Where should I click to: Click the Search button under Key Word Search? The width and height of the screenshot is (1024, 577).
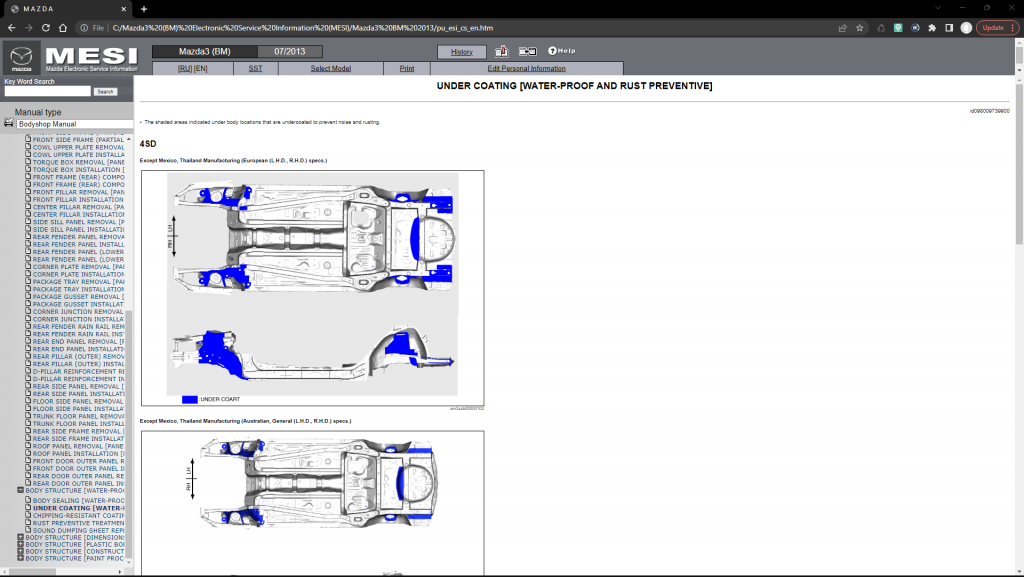105,90
